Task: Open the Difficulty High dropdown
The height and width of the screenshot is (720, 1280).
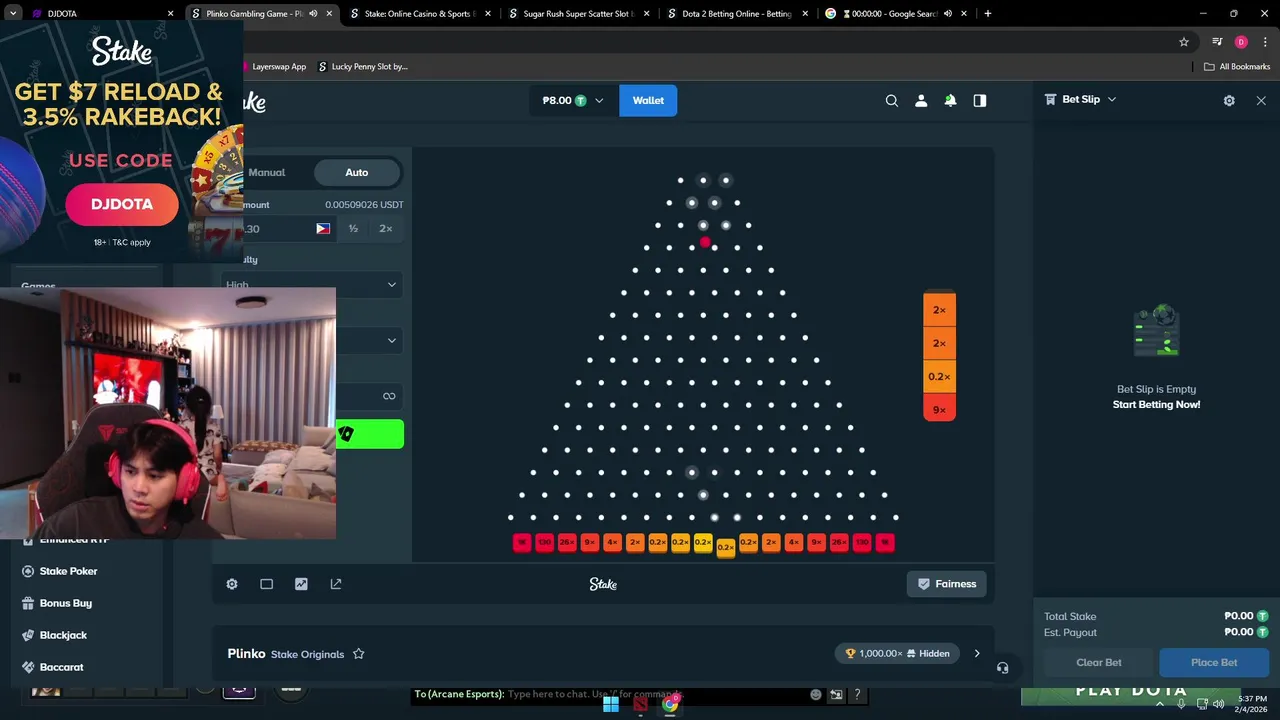Action: pyautogui.click(x=312, y=285)
